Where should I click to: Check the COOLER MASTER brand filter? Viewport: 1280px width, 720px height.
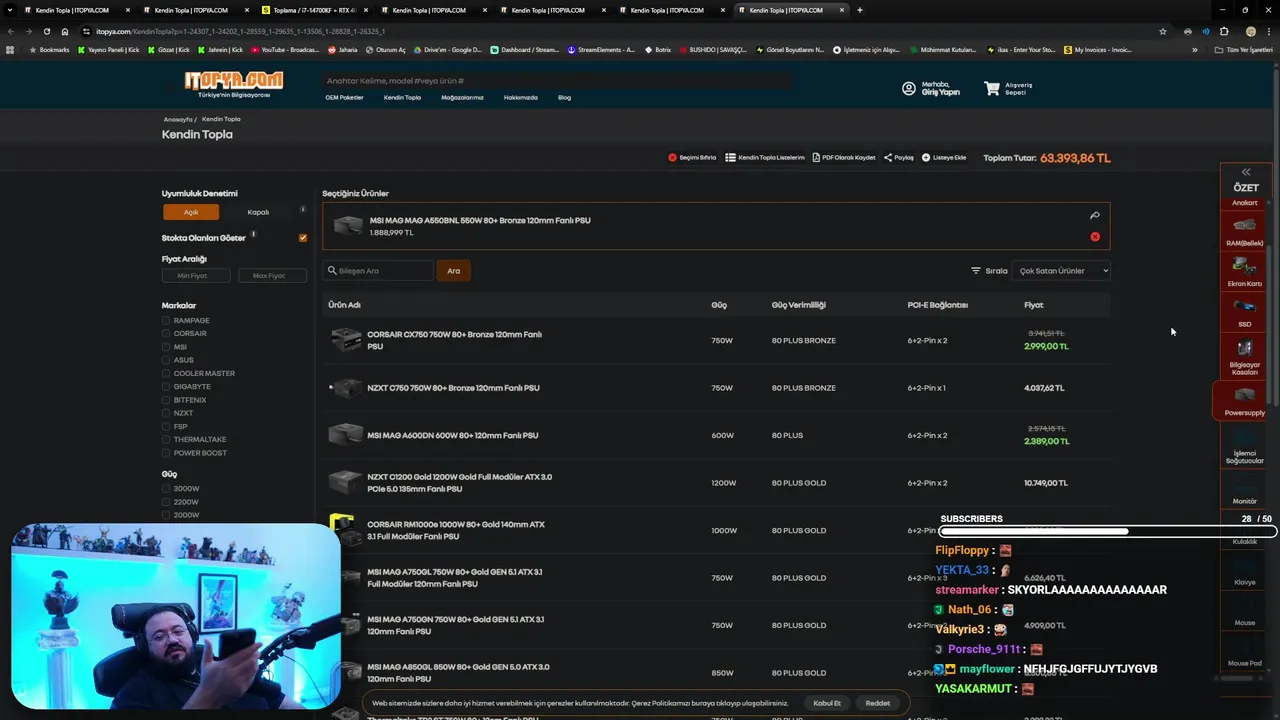[166, 374]
